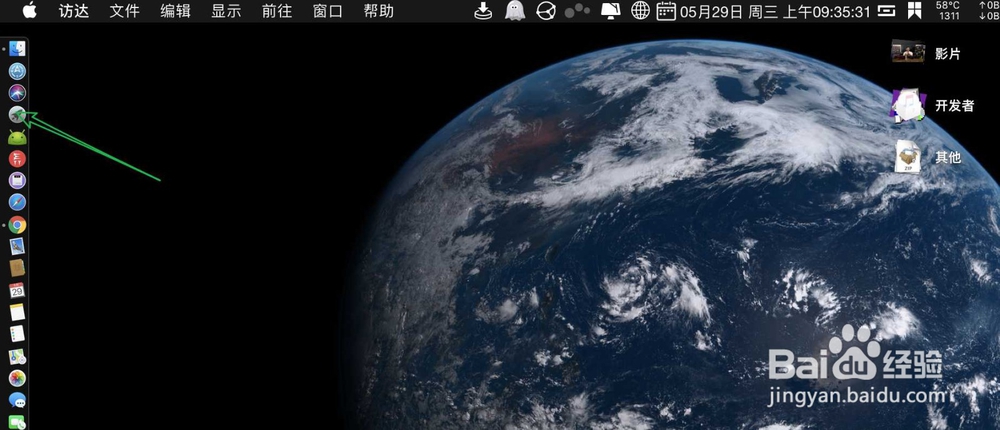Open the Apple menu

29,11
